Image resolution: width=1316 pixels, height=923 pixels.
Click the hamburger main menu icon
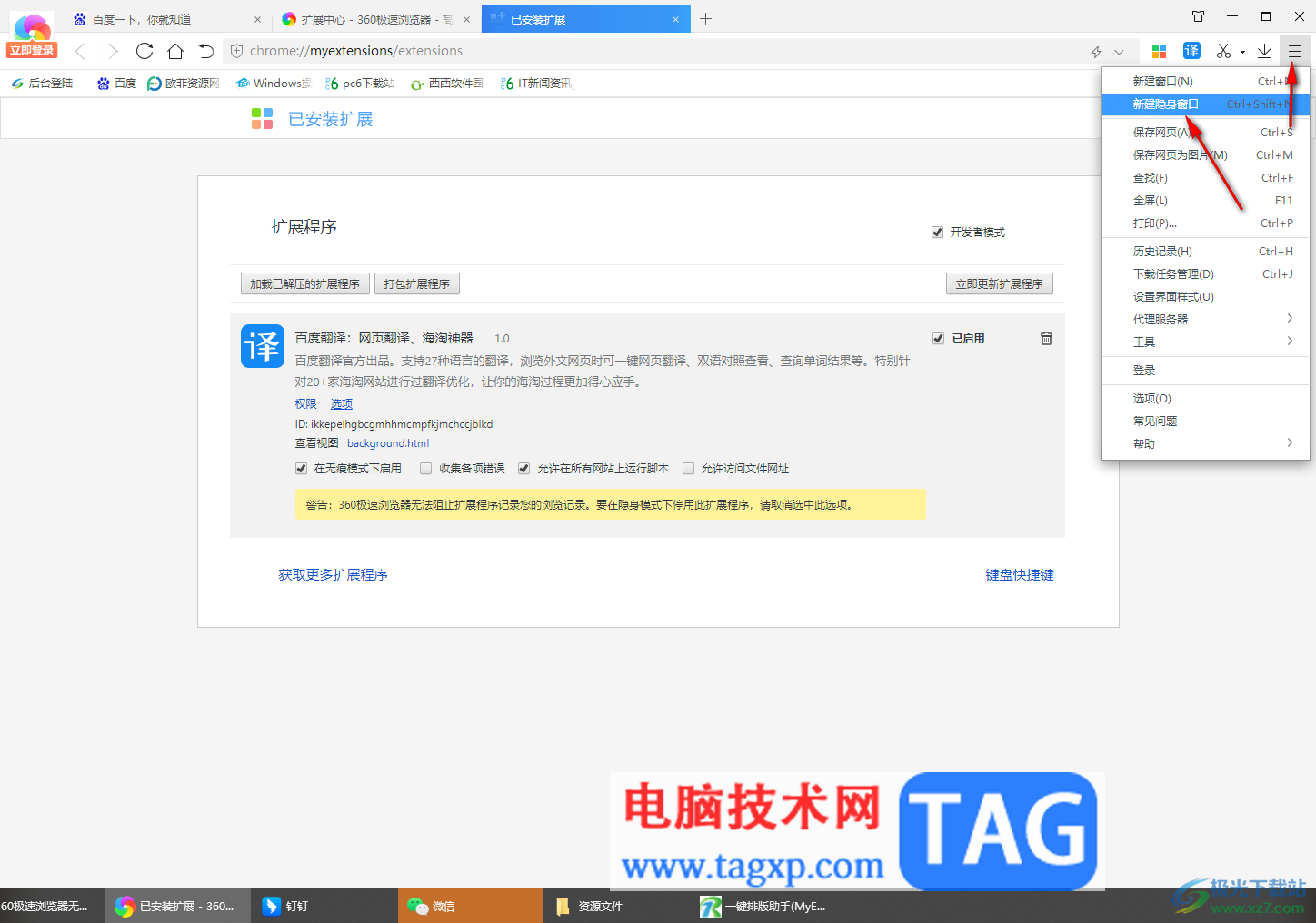pyautogui.click(x=1295, y=51)
